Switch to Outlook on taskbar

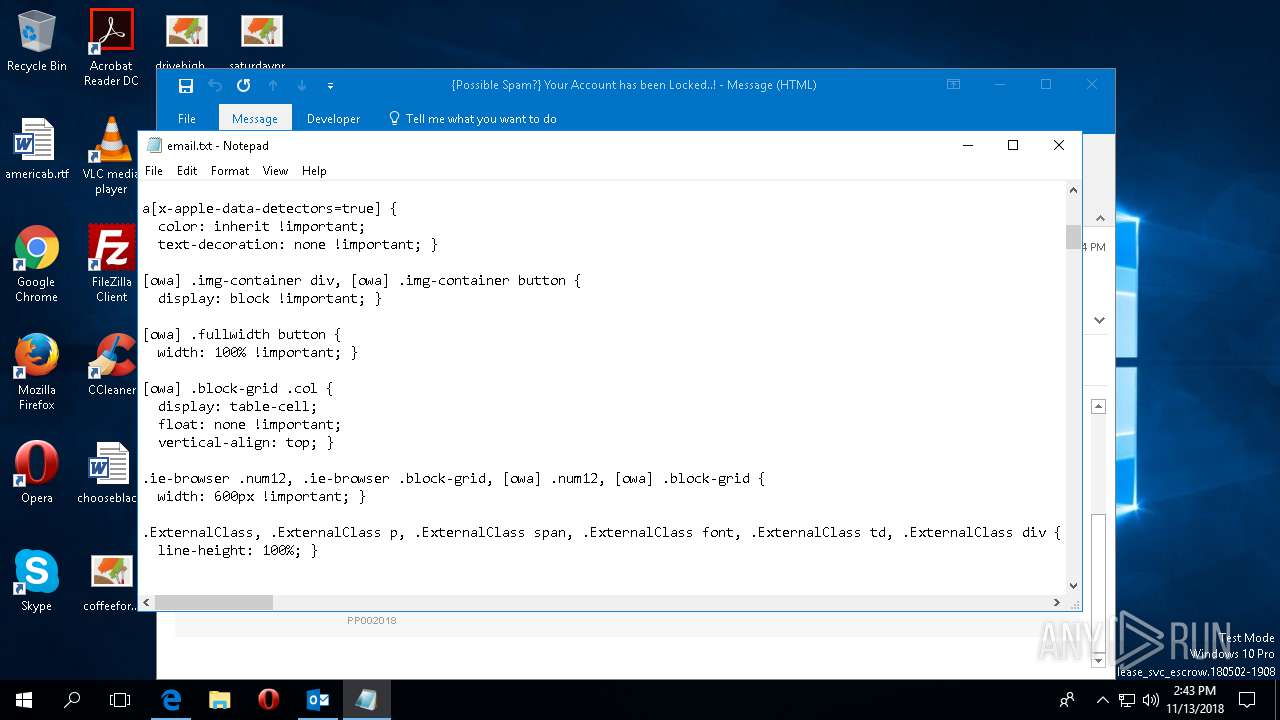tap(317, 700)
